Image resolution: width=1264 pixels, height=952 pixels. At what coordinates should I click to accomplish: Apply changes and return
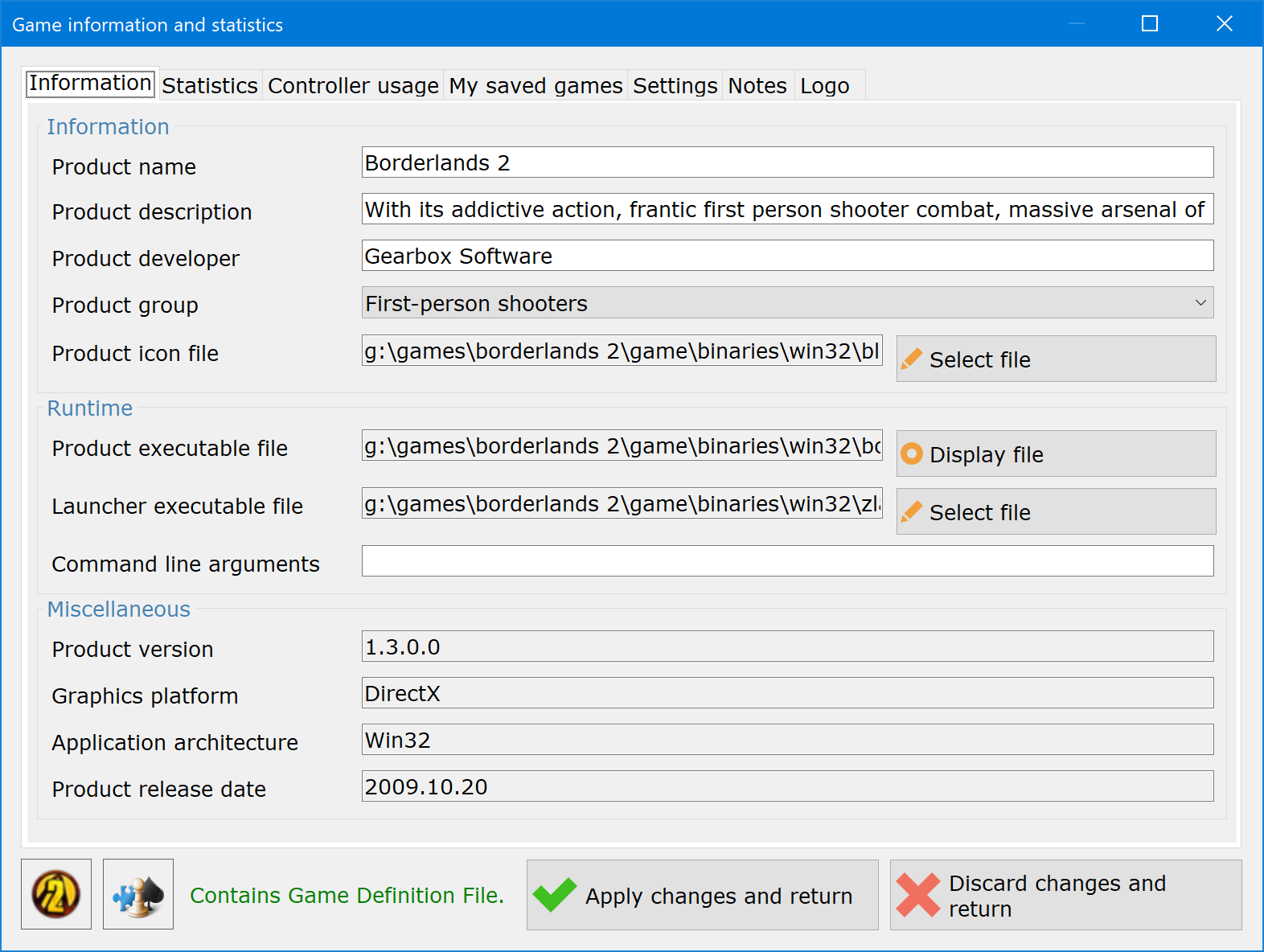[703, 895]
